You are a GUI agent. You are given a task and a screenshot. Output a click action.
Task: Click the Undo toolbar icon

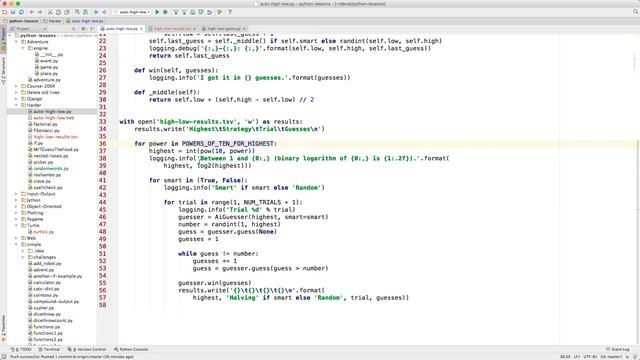coord(31,12)
